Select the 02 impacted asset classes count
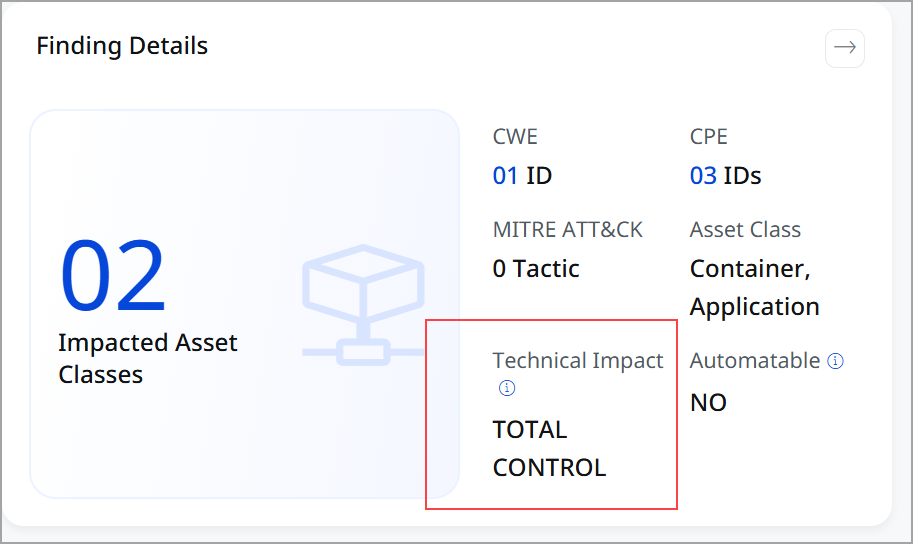913x544 pixels. (113, 275)
